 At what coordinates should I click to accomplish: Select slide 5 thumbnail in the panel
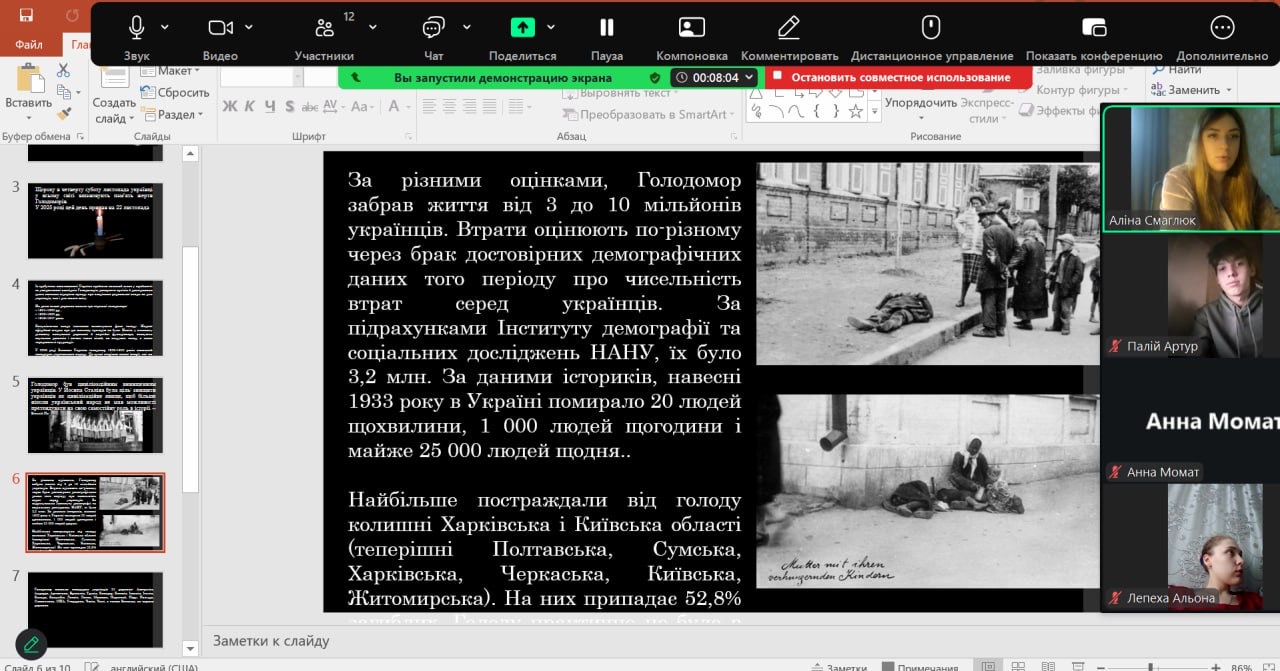[x=95, y=415]
